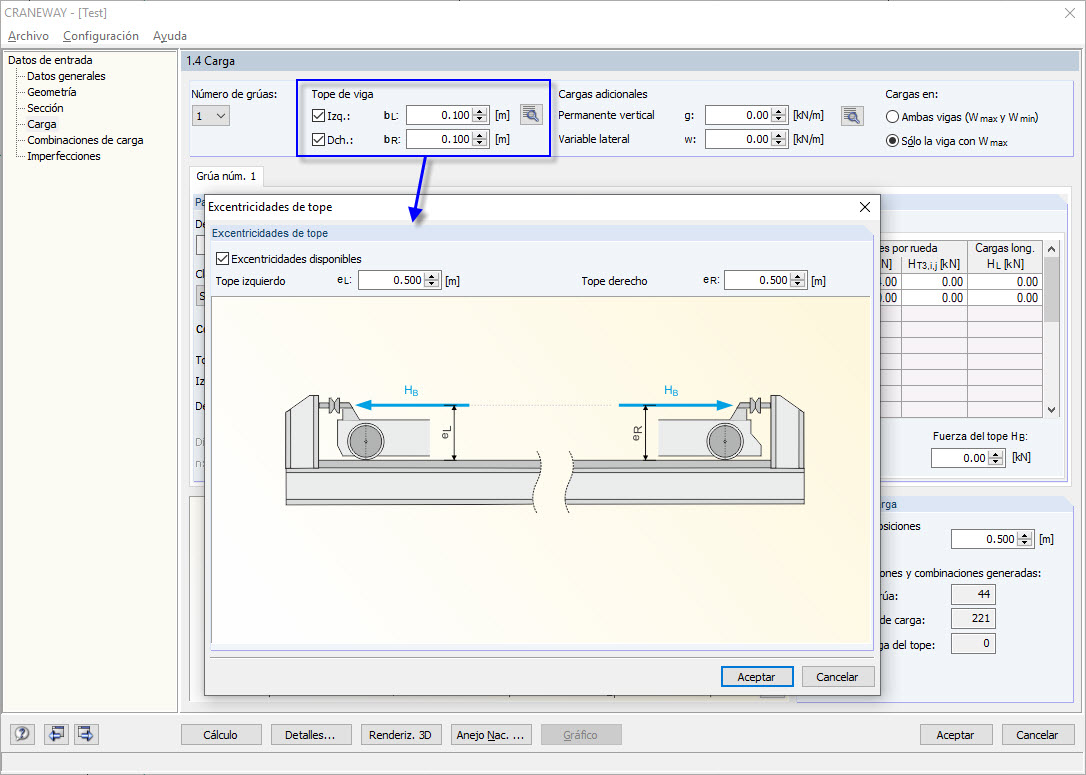
Task: Go to the next input window icon
Action: [x=86, y=733]
